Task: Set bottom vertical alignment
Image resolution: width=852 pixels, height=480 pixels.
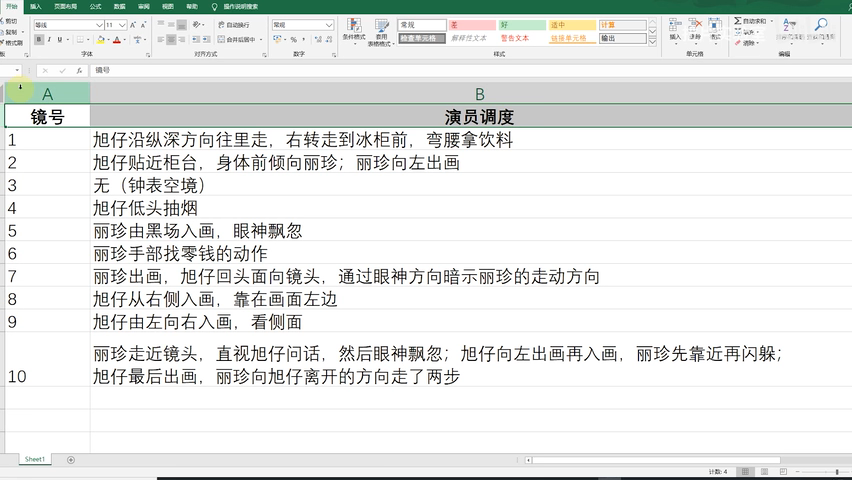Action: [181, 24]
